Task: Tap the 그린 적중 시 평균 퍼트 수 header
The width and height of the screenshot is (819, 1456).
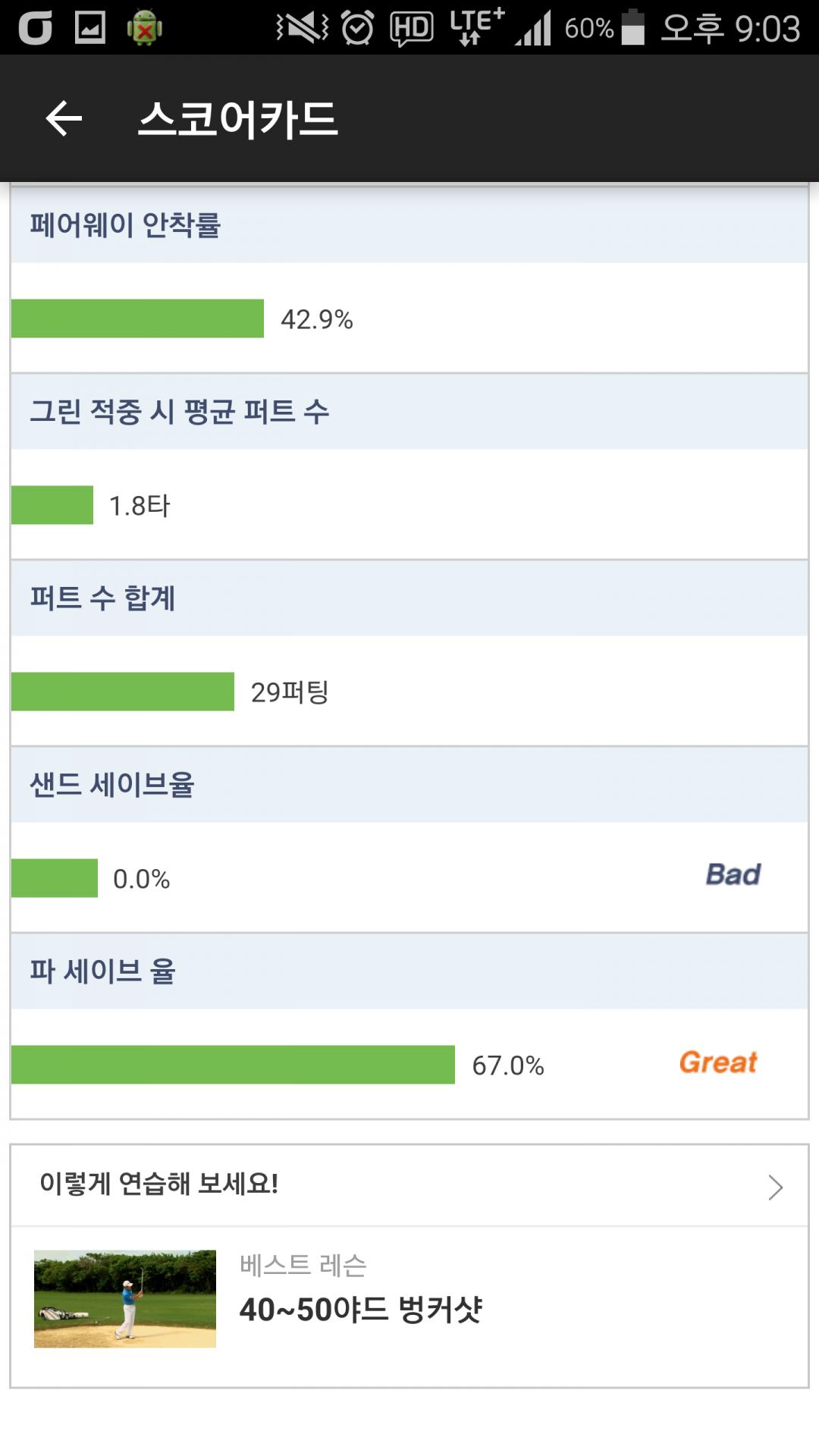Action: pos(180,412)
